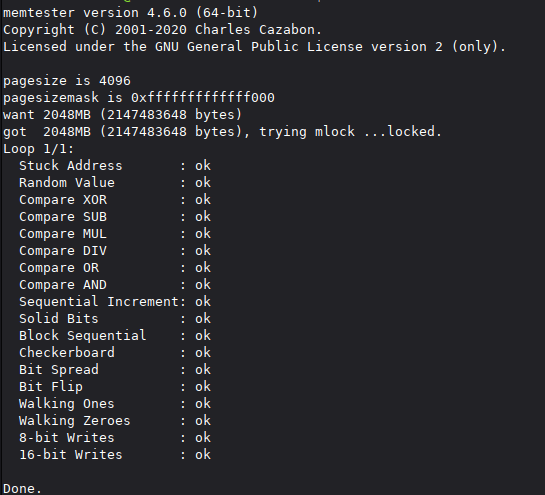Click the memtester version 4.6.0 line

coord(130,13)
